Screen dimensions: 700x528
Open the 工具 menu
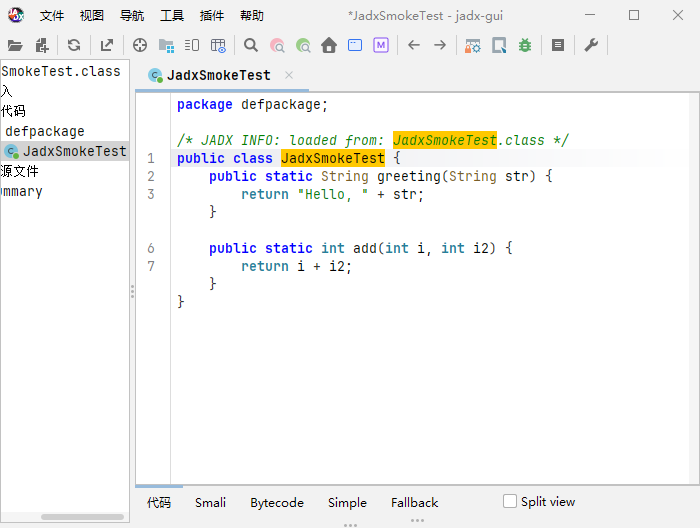[172, 16]
